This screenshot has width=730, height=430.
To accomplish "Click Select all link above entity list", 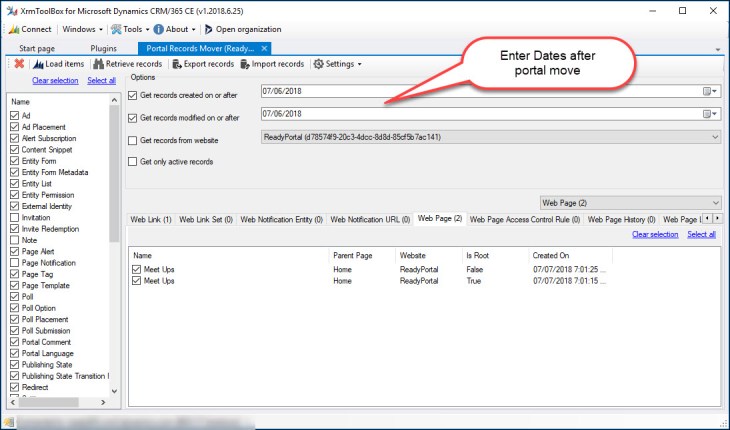I will click(101, 80).
